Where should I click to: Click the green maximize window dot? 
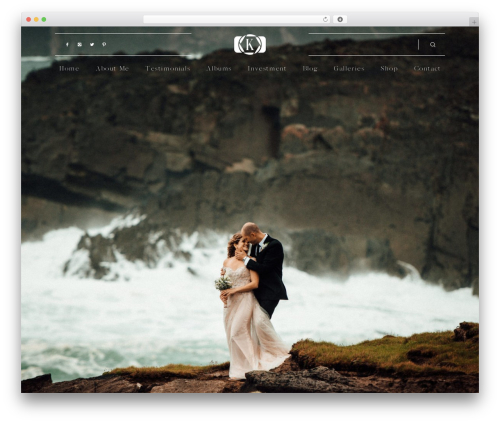pos(44,19)
